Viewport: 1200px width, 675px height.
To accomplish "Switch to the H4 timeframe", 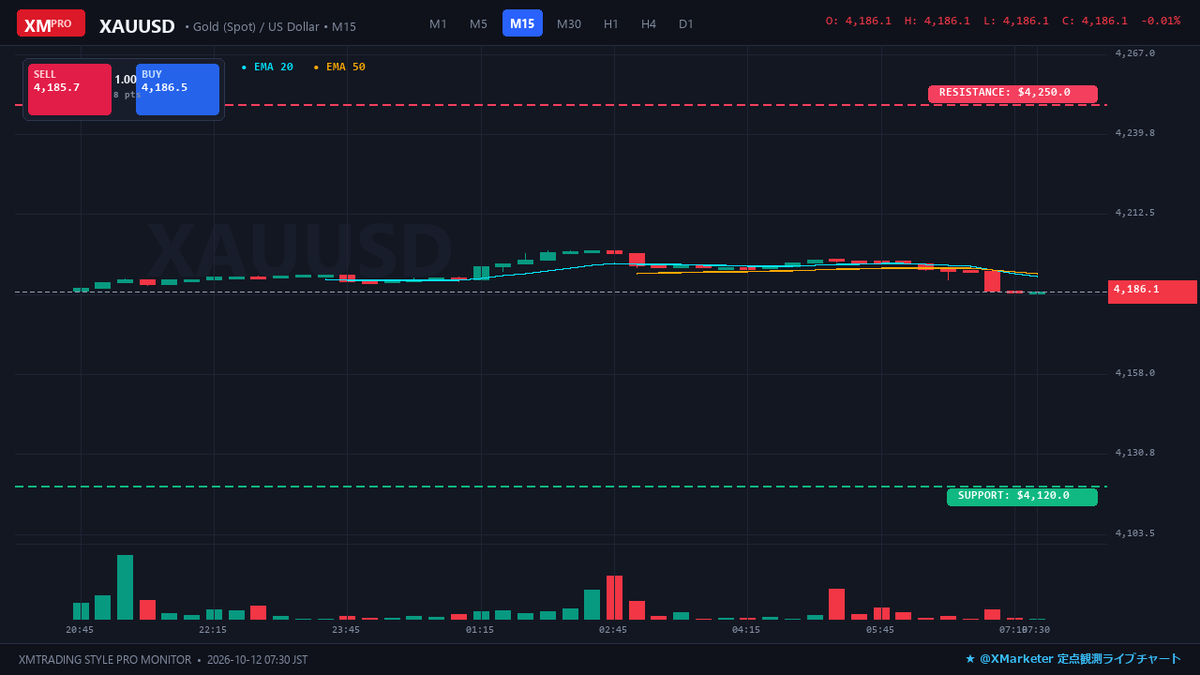I will point(649,23).
